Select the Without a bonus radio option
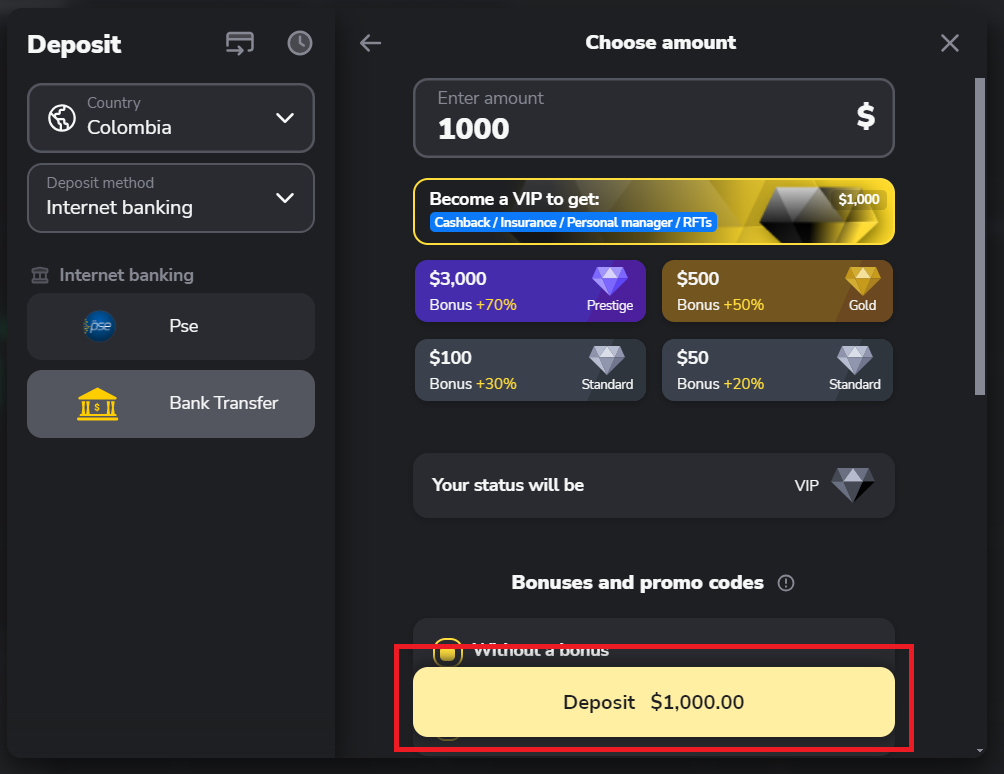The height and width of the screenshot is (774, 1004). pos(448,651)
